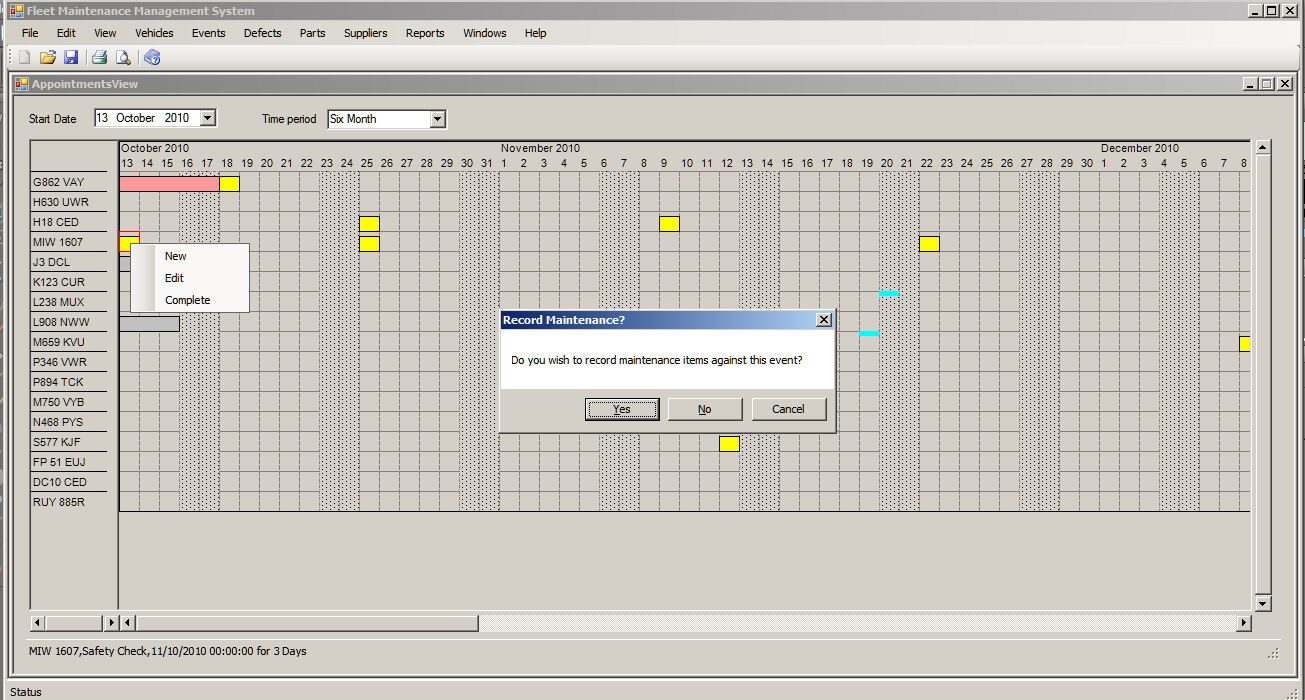This screenshot has width=1305, height=700.
Task: Click the AppointmentsView window title icon
Action: pyautogui.click(x=21, y=85)
